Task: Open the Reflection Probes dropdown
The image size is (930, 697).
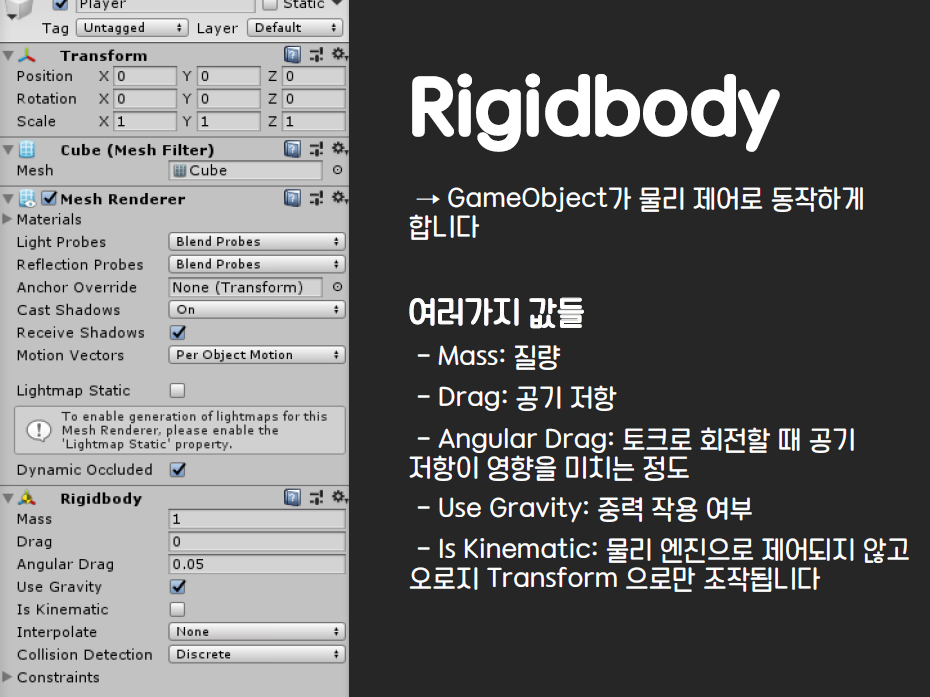Action: pos(257,264)
